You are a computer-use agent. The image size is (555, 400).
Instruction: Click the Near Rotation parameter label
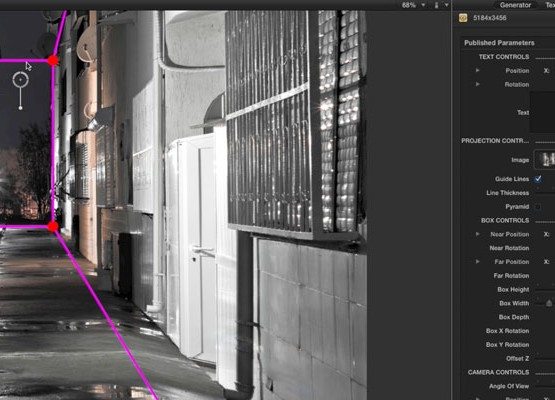pyautogui.click(x=509, y=248)
